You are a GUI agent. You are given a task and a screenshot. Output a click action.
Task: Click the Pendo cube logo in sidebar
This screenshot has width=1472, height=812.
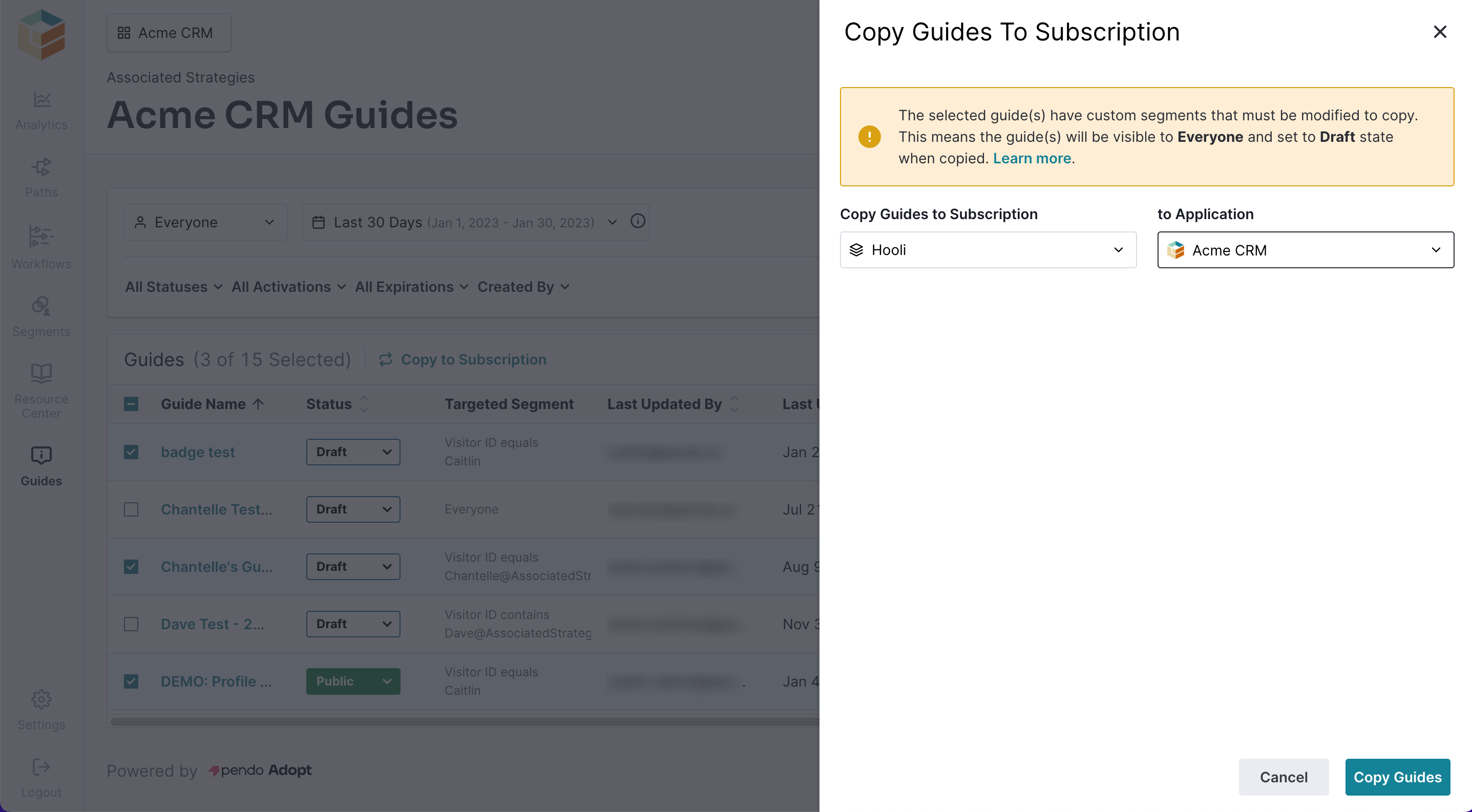coord(41,34)
